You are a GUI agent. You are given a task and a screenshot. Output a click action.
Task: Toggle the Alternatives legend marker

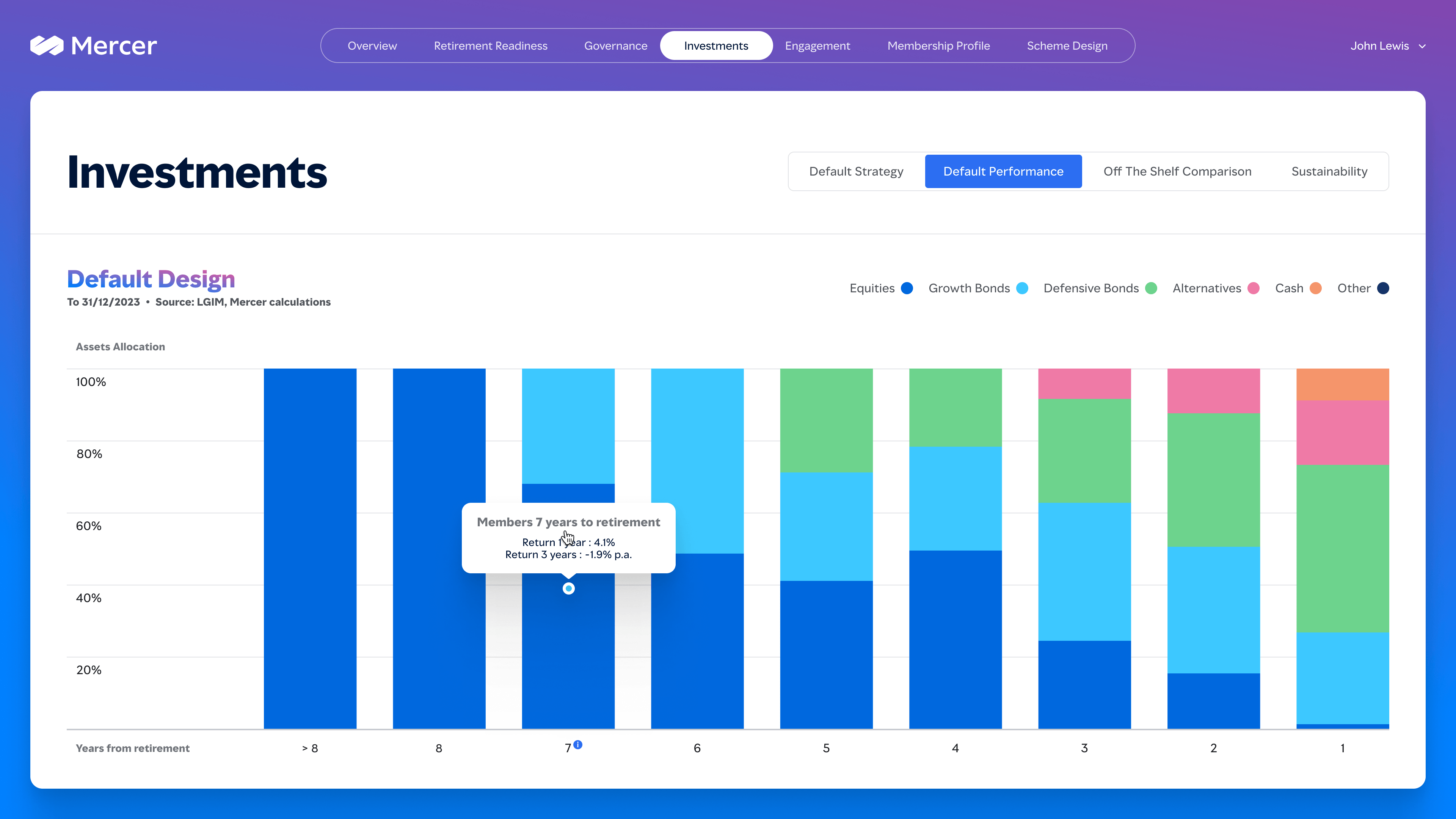click(1253, 288)
